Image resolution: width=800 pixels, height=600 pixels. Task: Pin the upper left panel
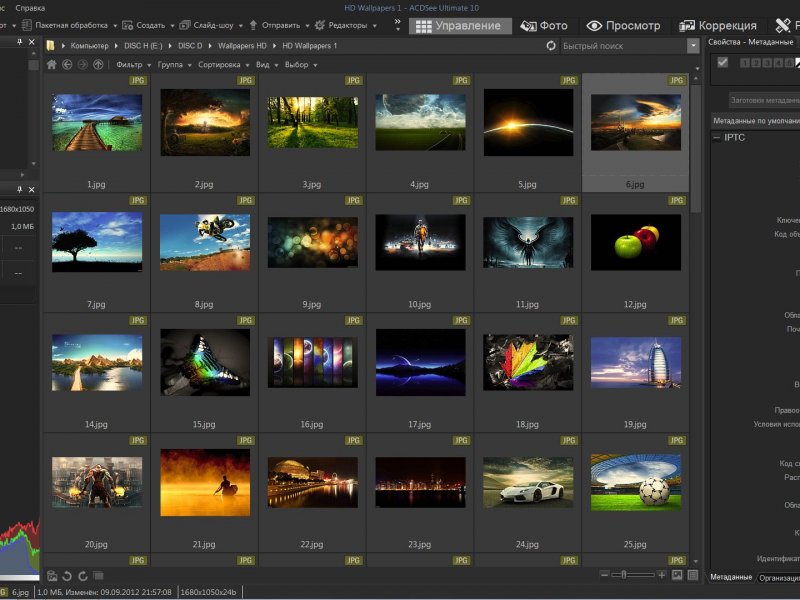20,42
